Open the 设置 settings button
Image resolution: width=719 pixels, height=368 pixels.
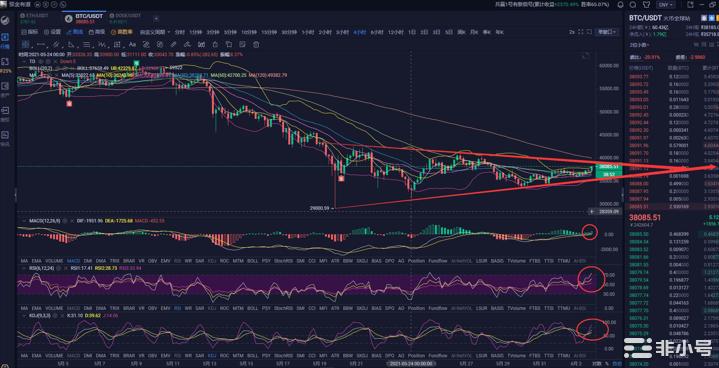click(x=52, y=32)
